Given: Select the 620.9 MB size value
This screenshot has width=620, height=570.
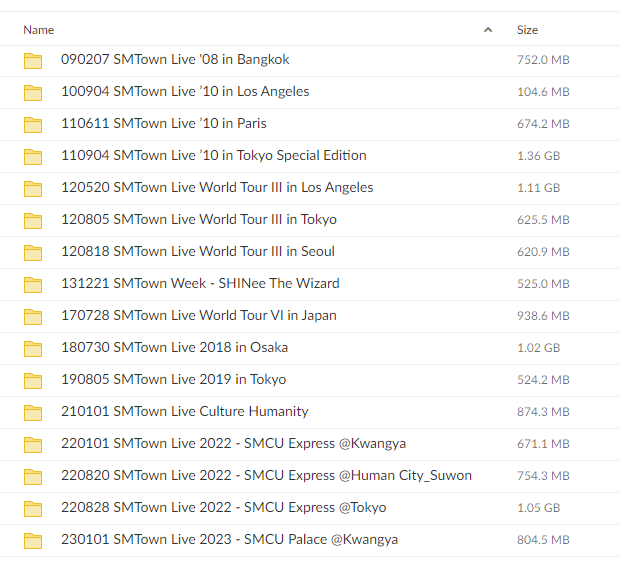Looking at the screenshot, I should click(x=543, y=252).
